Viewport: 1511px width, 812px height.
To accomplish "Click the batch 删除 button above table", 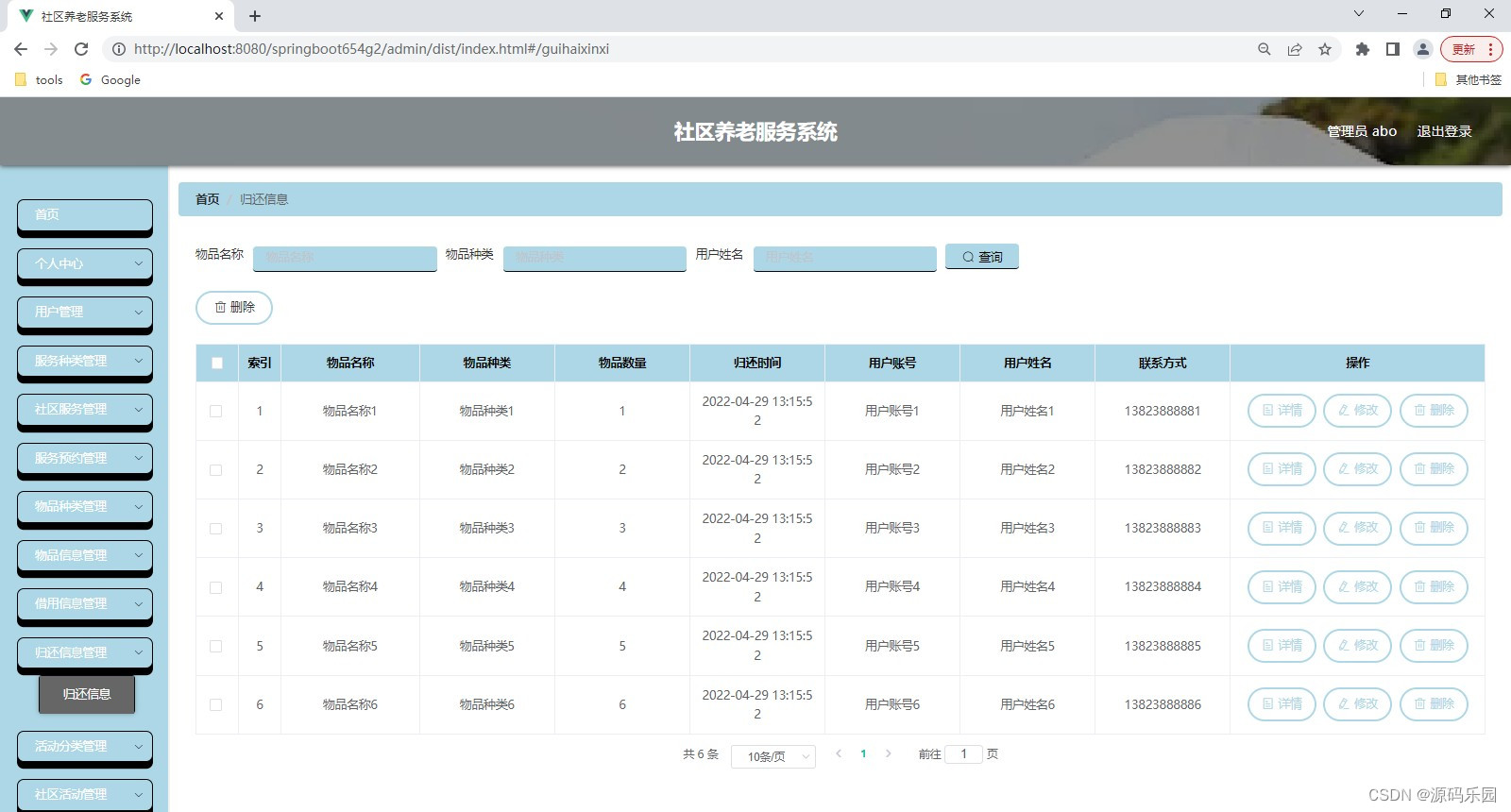I will [234, 308].
